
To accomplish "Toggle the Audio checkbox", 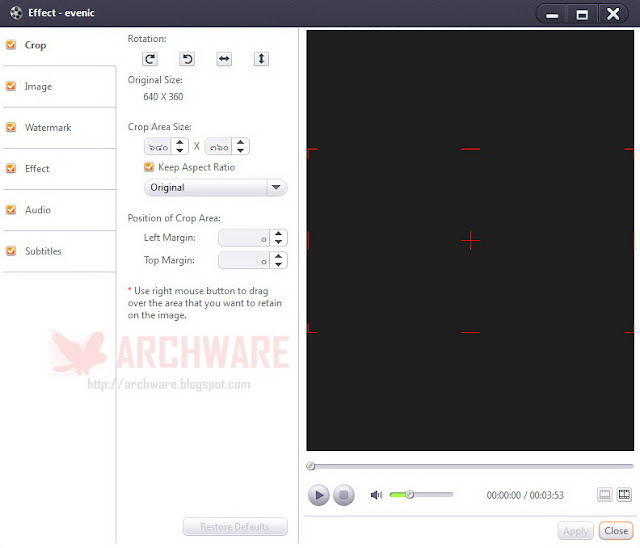I will coord(11,210).
